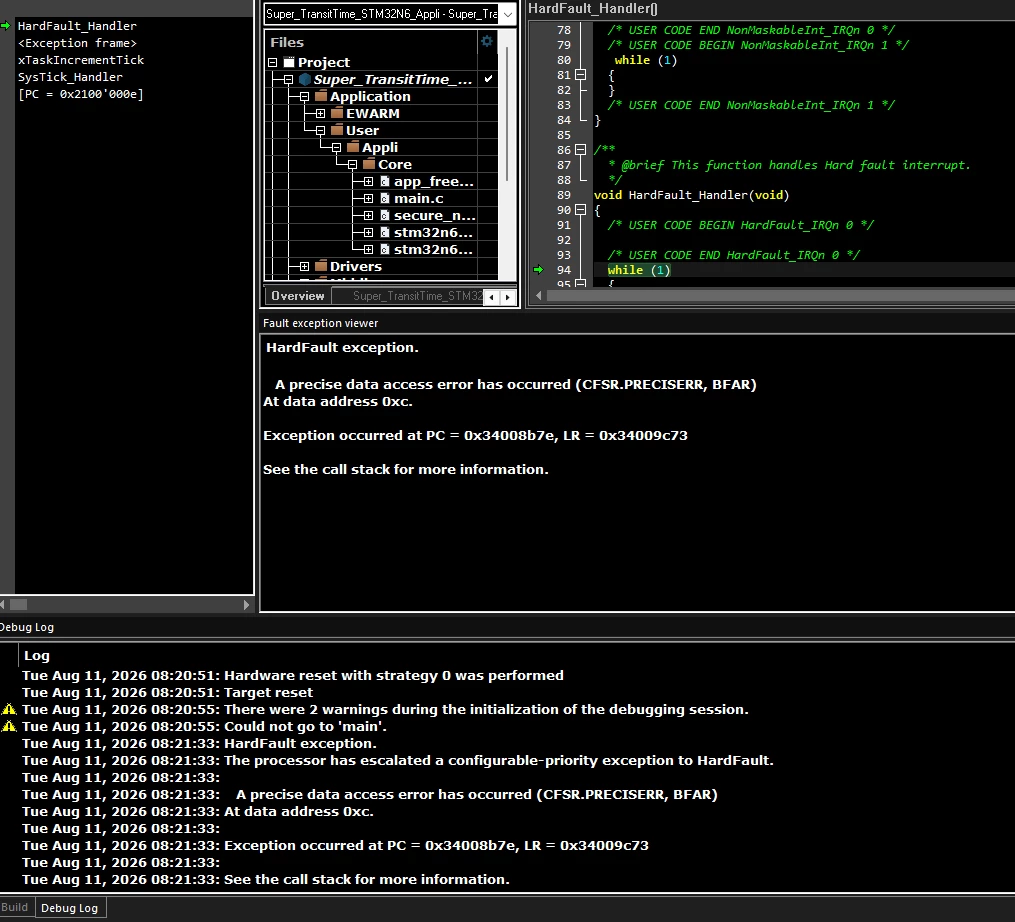Screen dimensions: 1015x922
Task: Click the User folder icon
Action: 337,130
